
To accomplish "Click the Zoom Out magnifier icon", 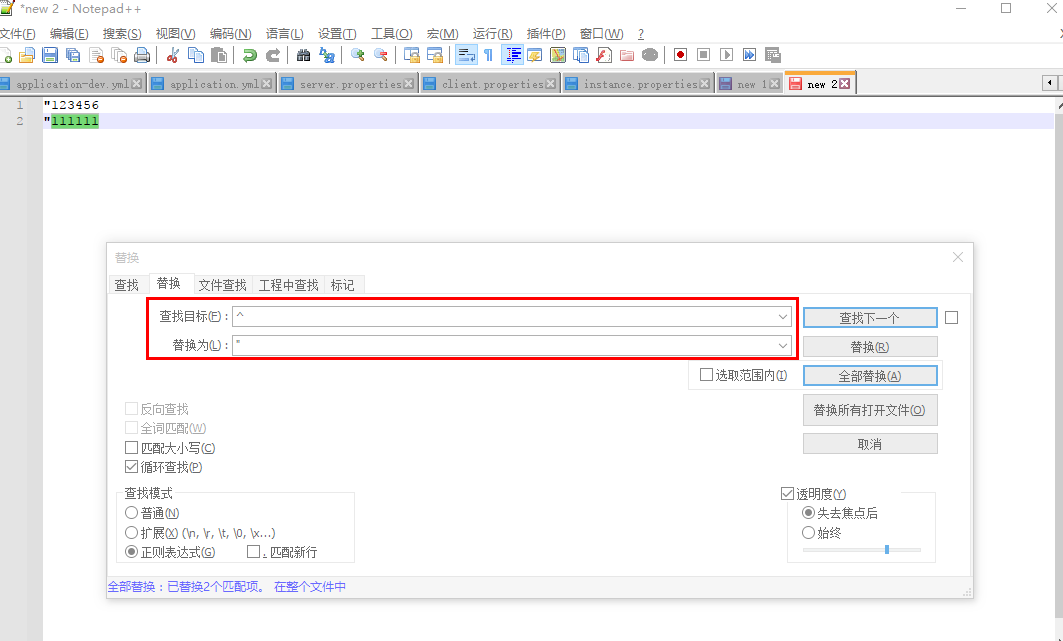I will (381, 55).
